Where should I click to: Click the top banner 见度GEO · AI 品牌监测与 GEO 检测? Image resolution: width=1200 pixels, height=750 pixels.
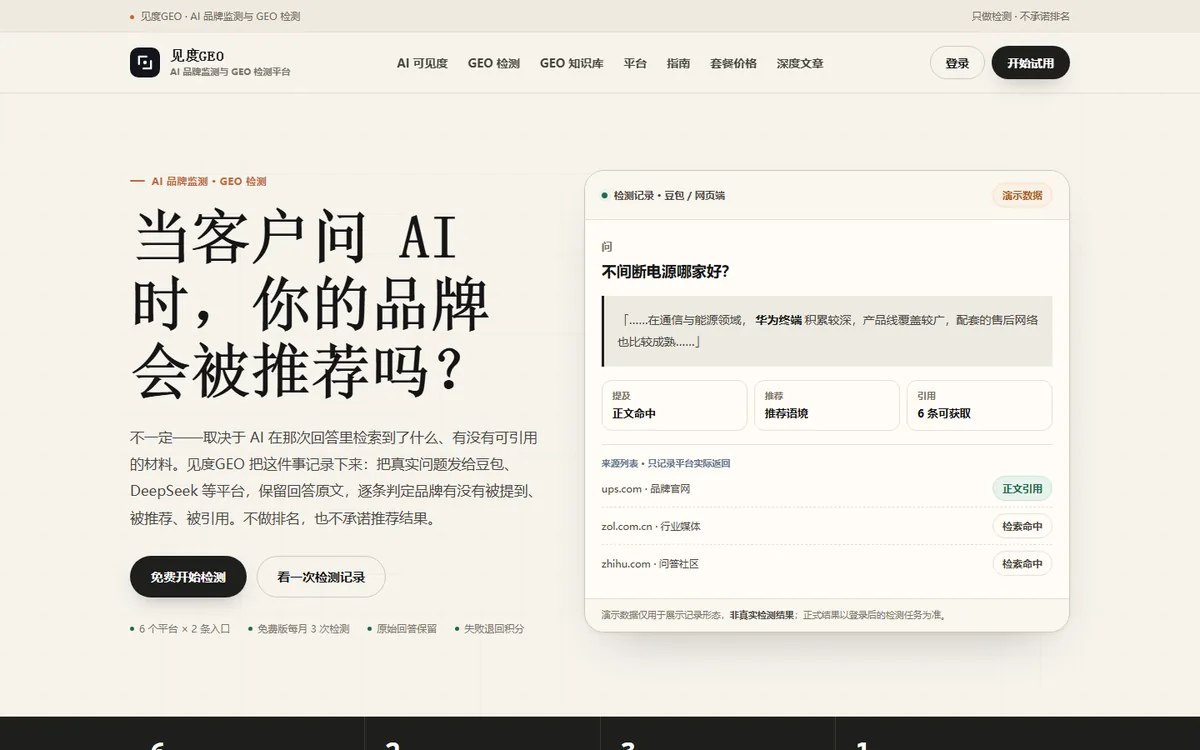tap(219, 16)
